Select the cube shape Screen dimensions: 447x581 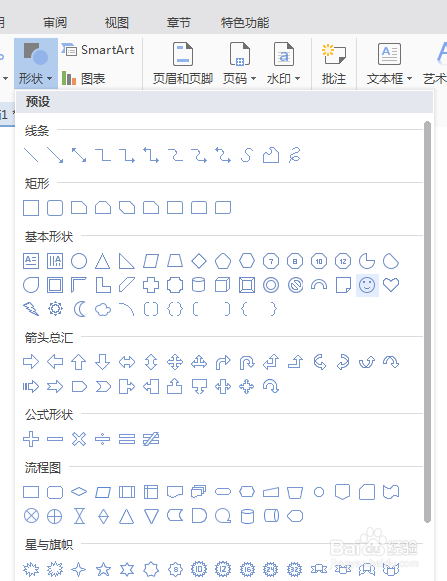[223, 285]
